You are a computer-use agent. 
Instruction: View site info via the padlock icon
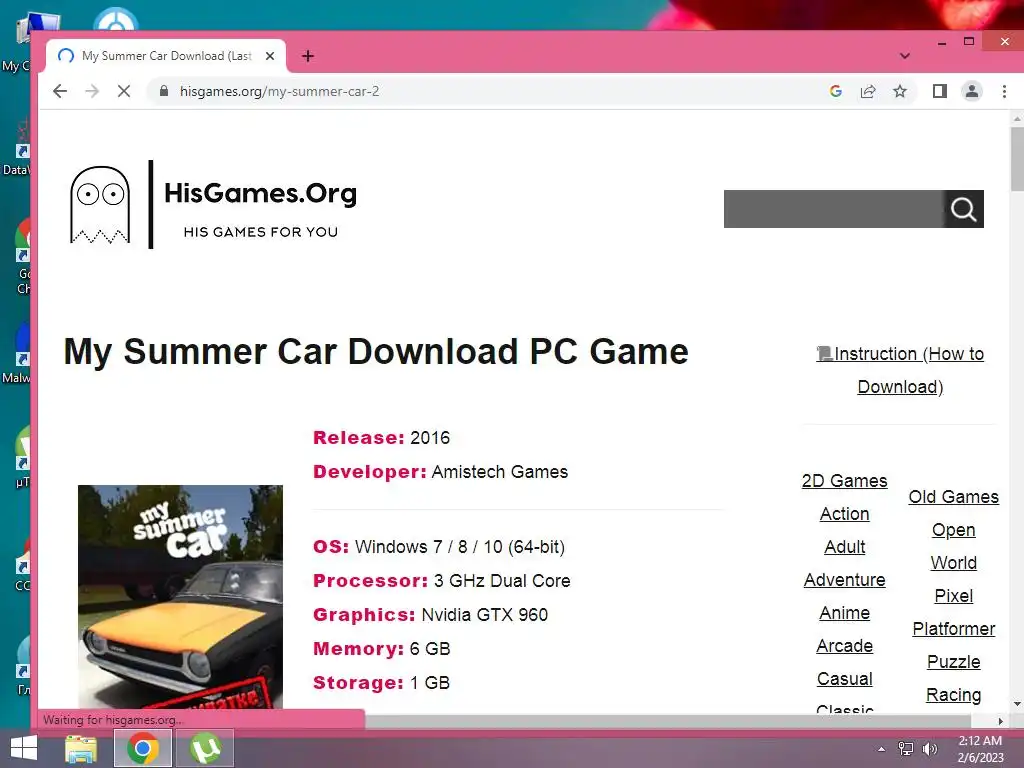(x=164, y=91)
